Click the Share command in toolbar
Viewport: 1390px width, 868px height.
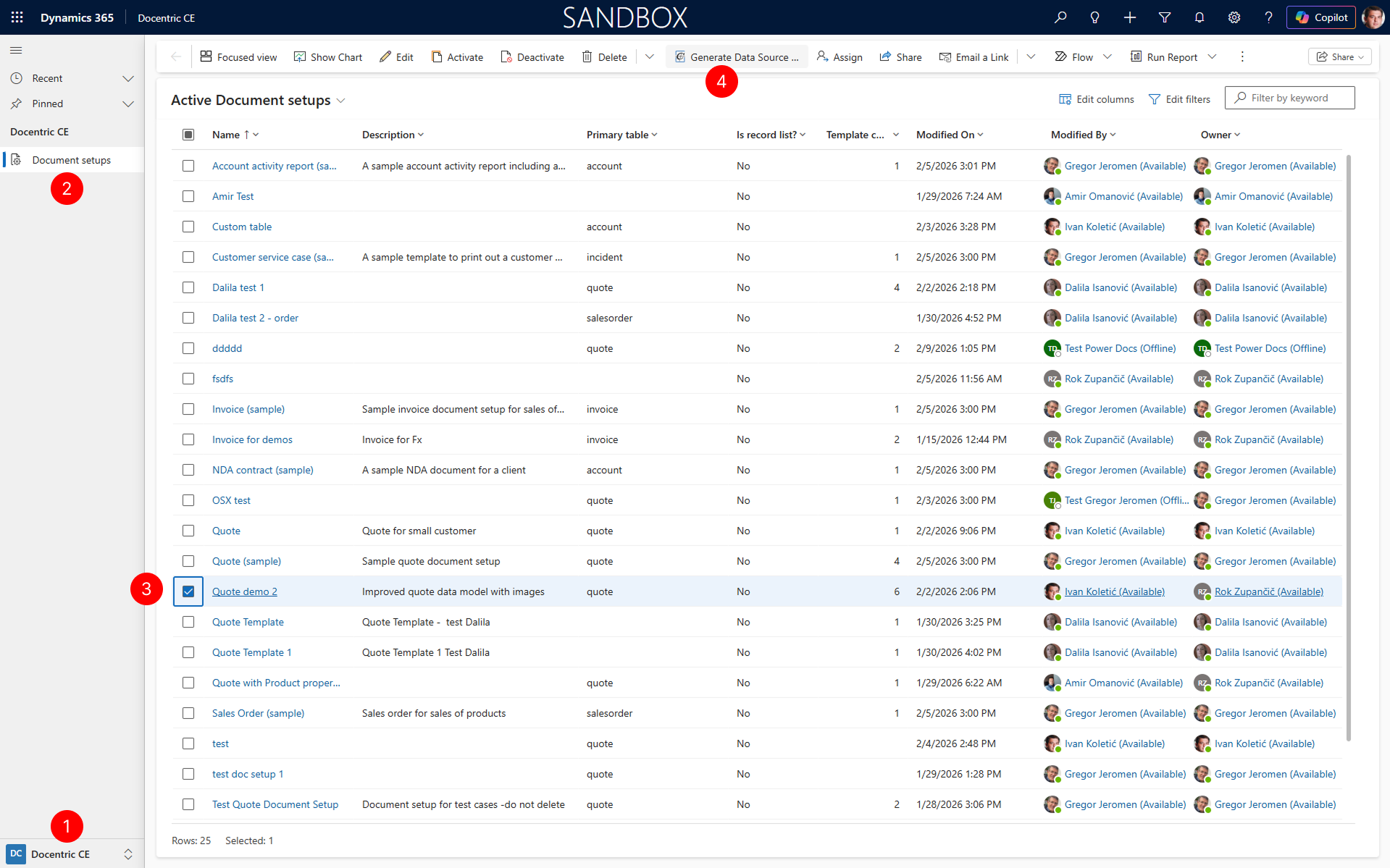coord(900,56)
